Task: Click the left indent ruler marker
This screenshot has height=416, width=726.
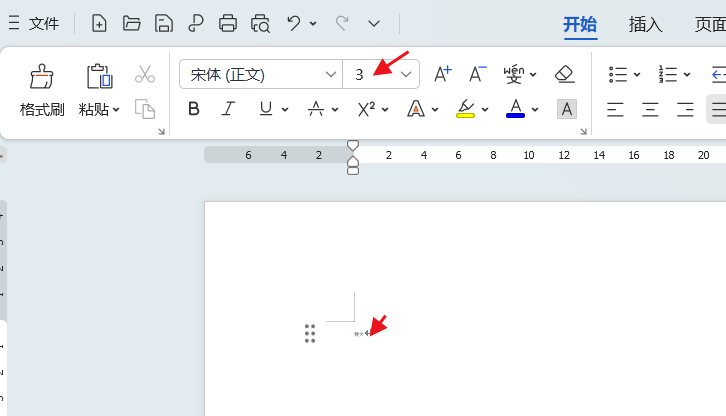Action: (x=353, y=170)
